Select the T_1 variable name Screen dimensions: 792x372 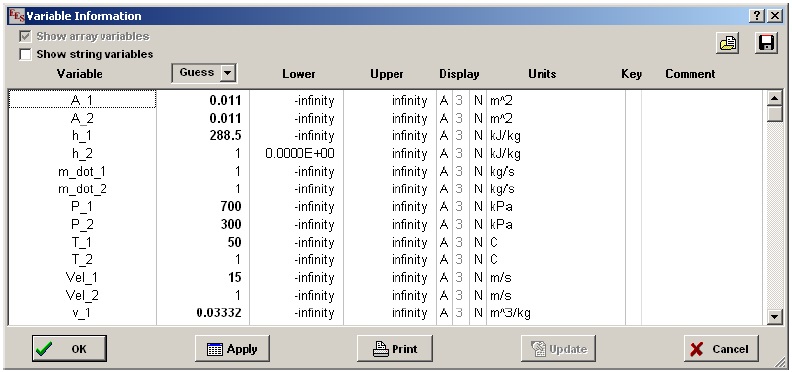(x=82, y=242)
